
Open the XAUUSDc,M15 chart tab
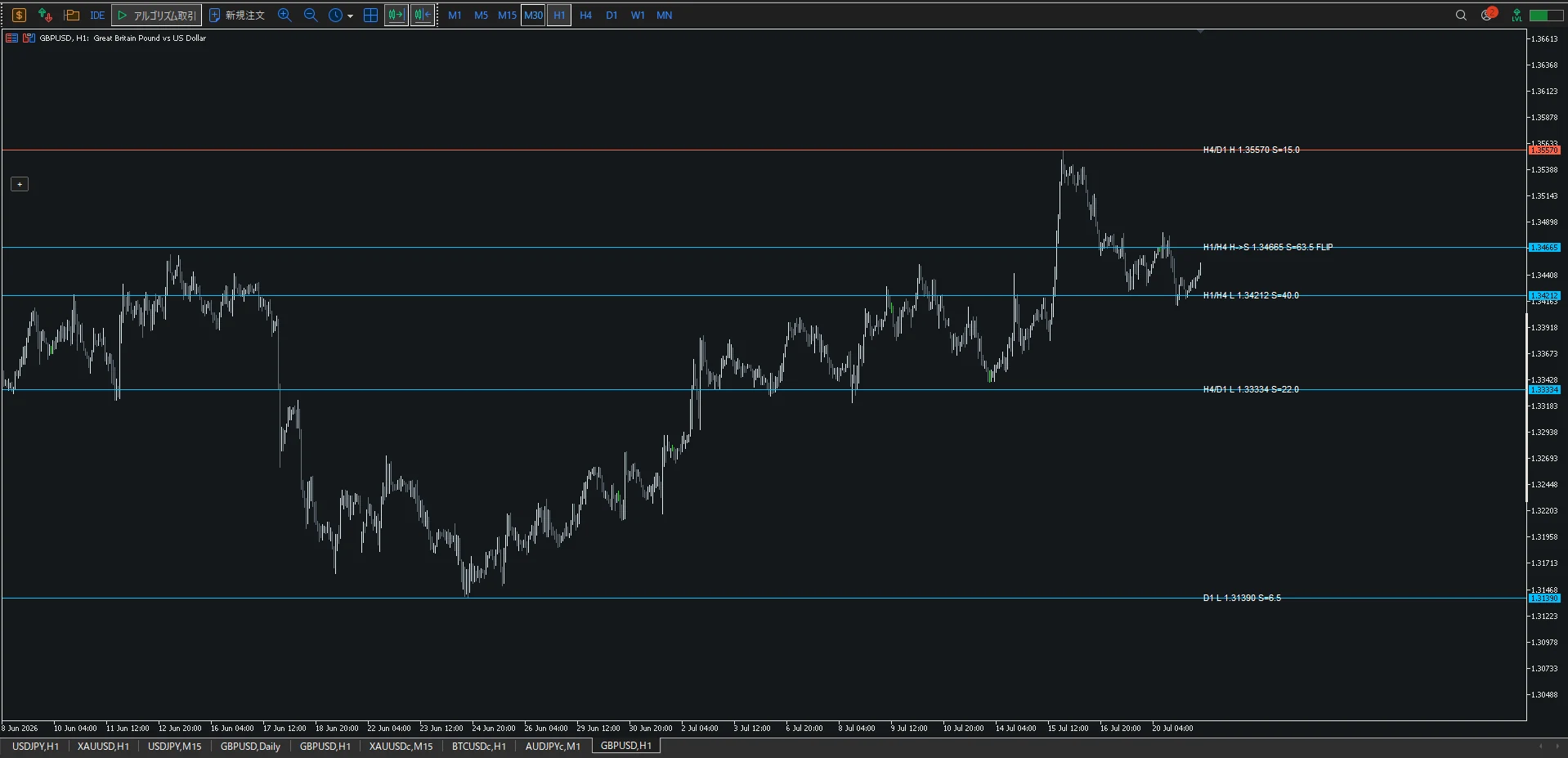[x=401, y=746]
